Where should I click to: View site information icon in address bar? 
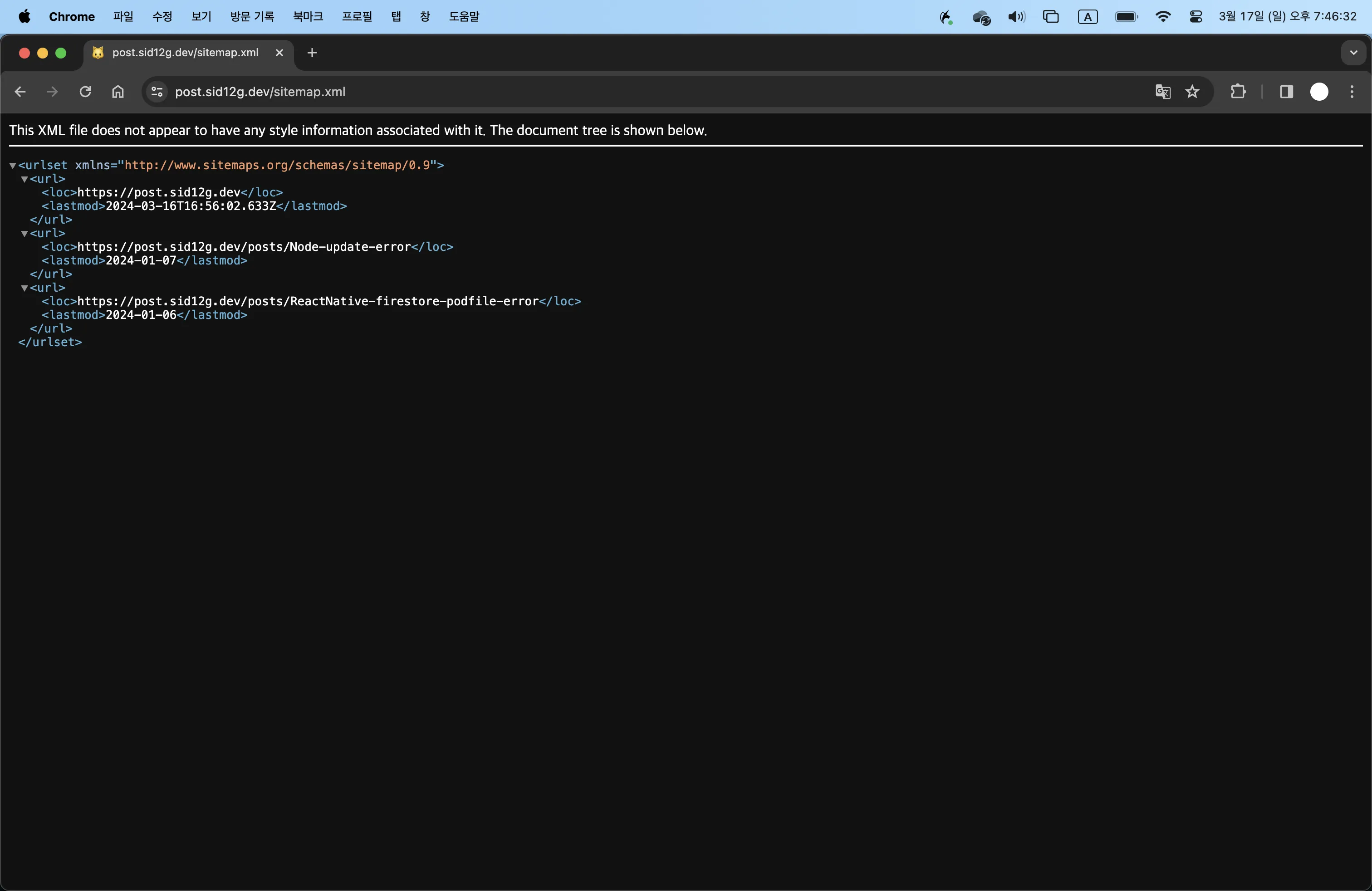click(x=157, y=92)
